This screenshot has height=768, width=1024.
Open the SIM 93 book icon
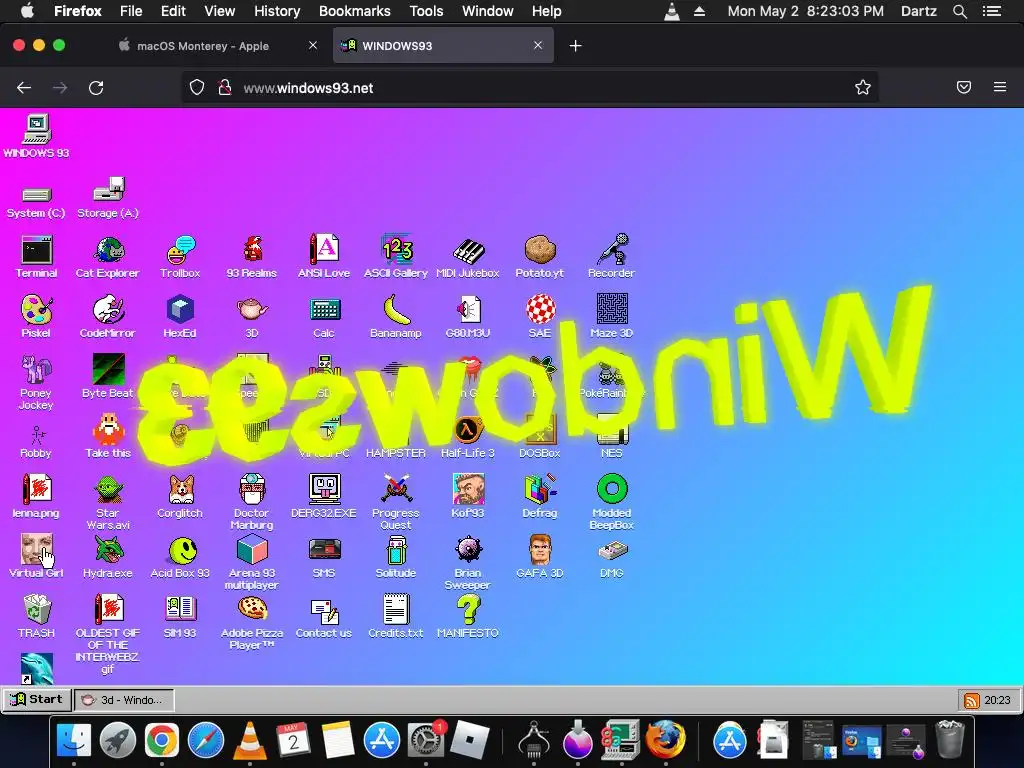(x=180, y=616)
